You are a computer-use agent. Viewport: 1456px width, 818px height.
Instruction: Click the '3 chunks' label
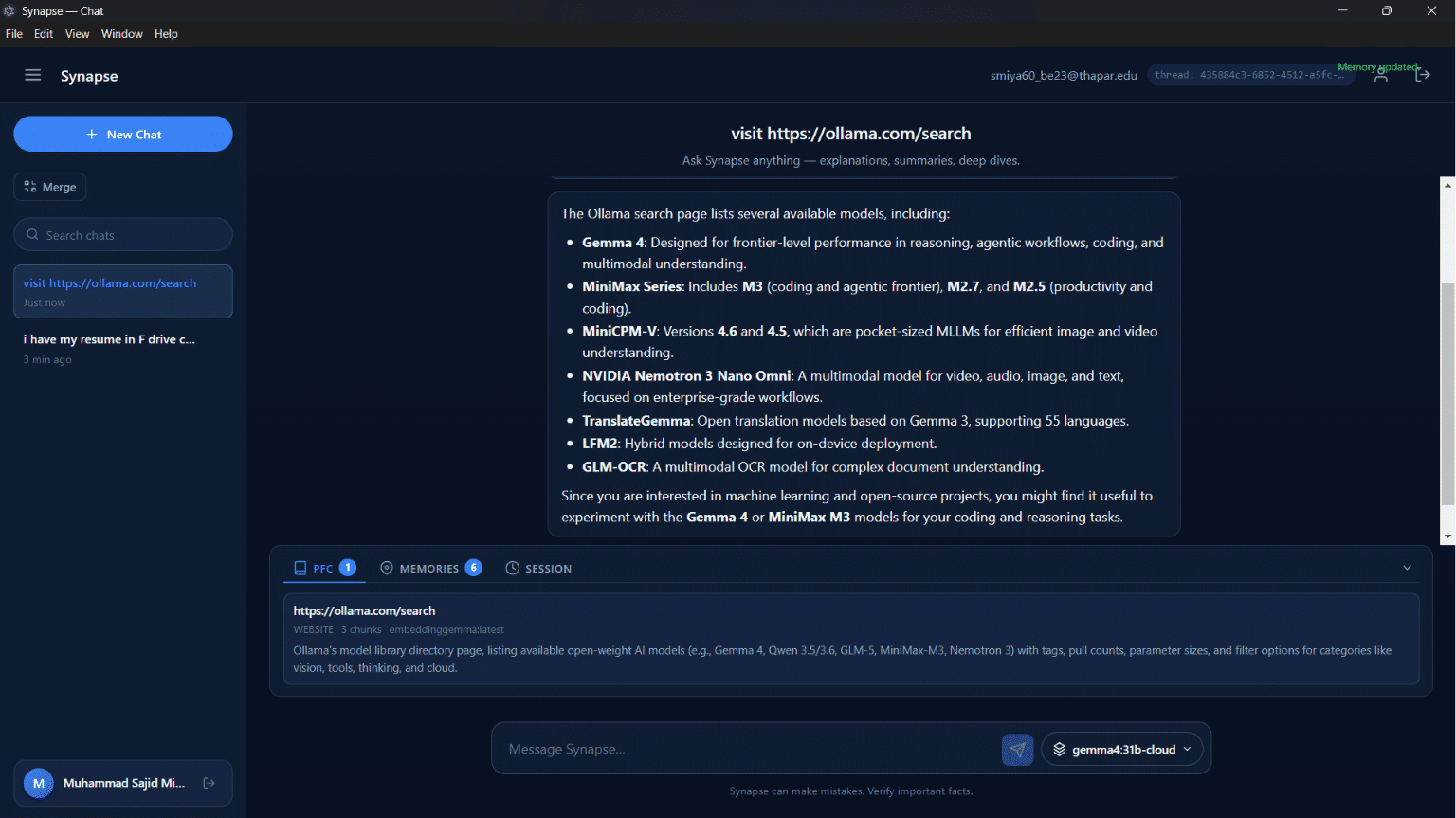pyautogui.click(x=361, y=629)
